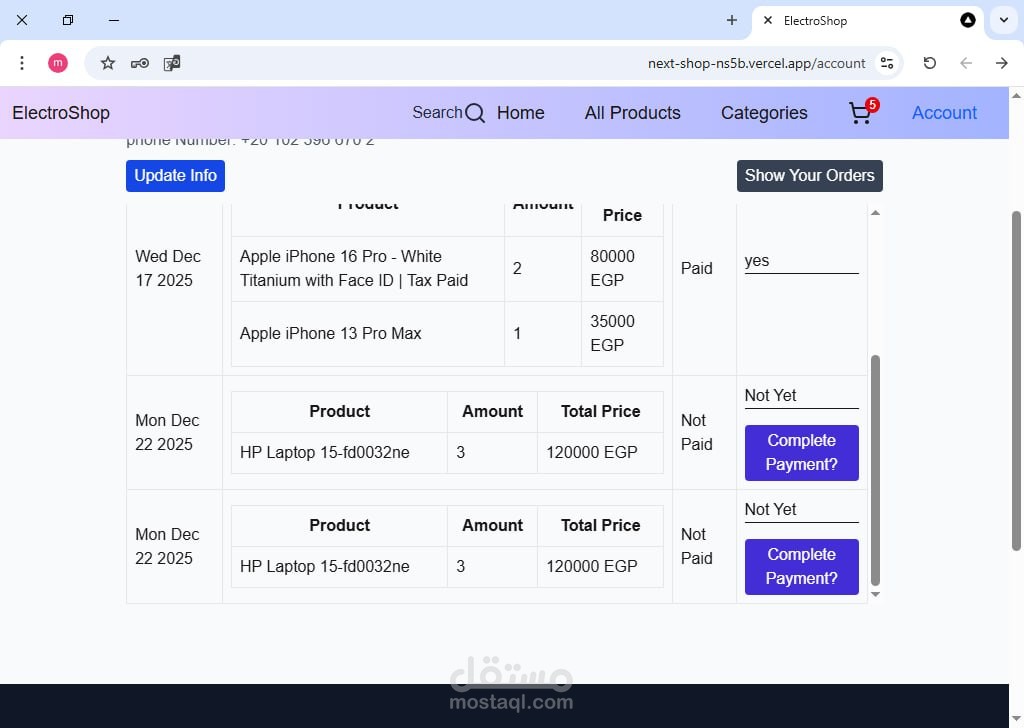Click the page vertical scrollbar thumb
The image size is (1024, 728).
[x=1016, y=381]
